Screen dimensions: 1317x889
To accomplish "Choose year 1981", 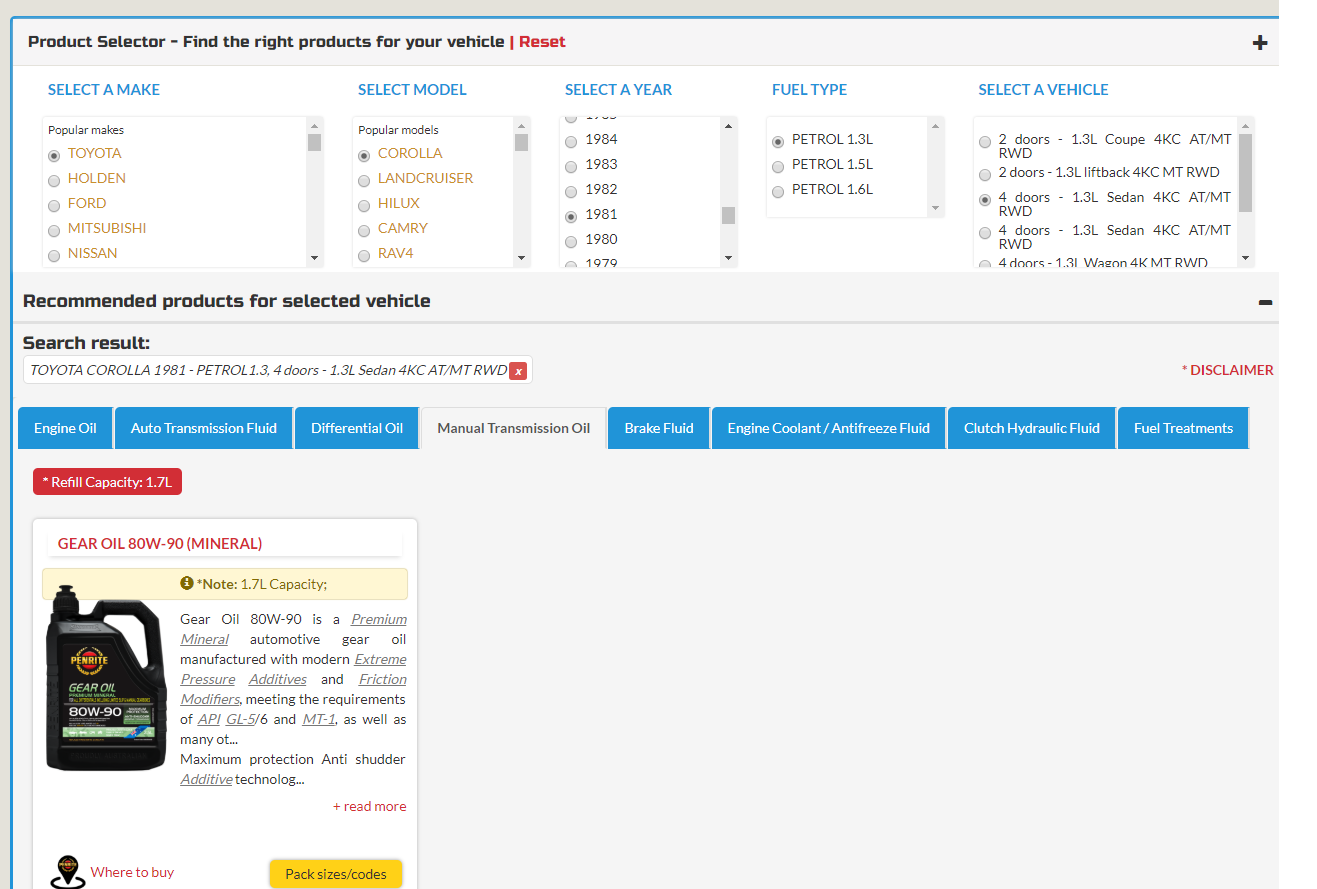I will coord(571,217).
